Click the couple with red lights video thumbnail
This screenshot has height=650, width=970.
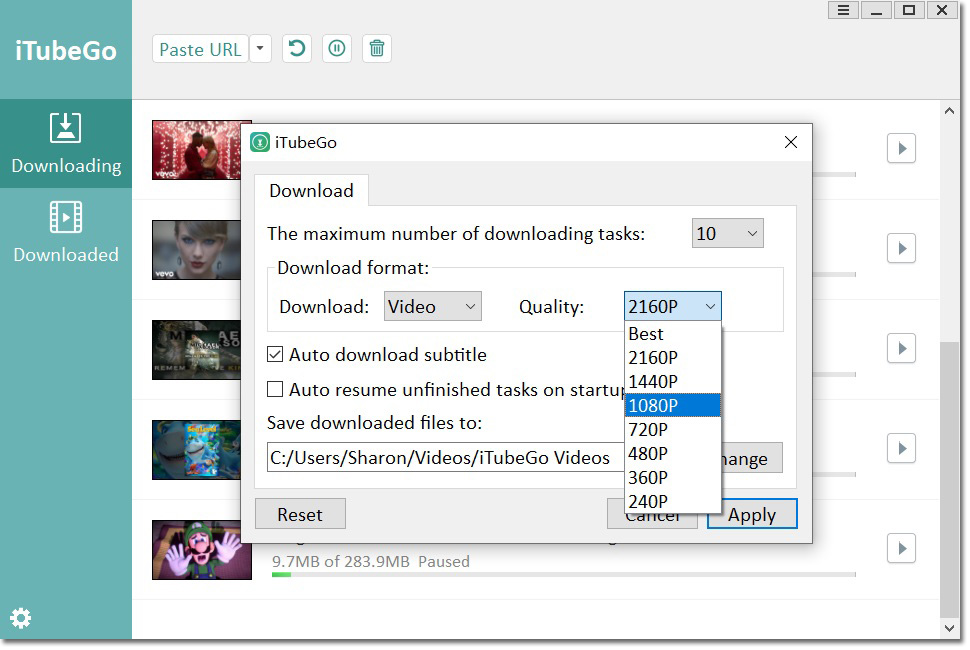pos(197,150)
